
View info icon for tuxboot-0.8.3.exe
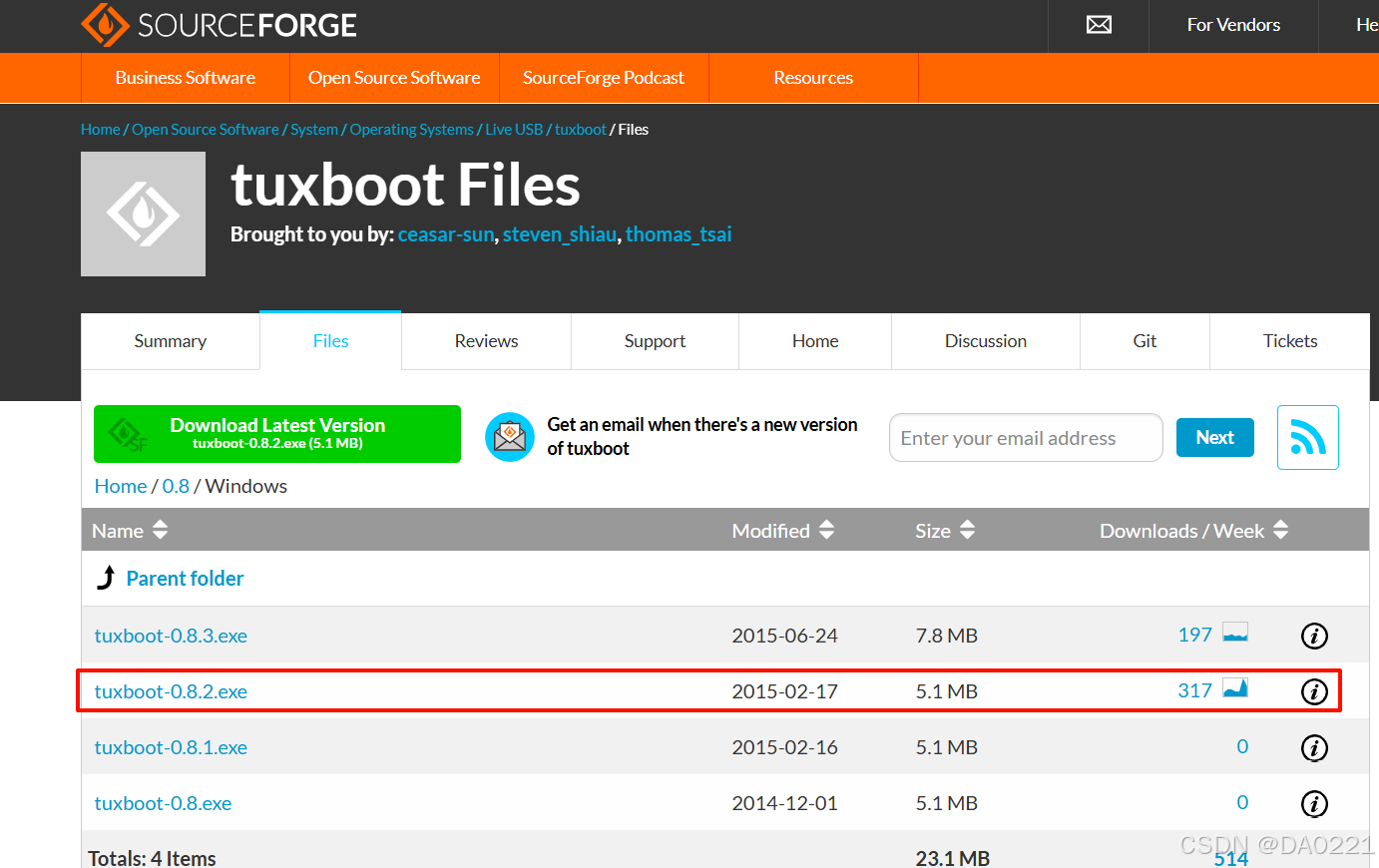1314,636
